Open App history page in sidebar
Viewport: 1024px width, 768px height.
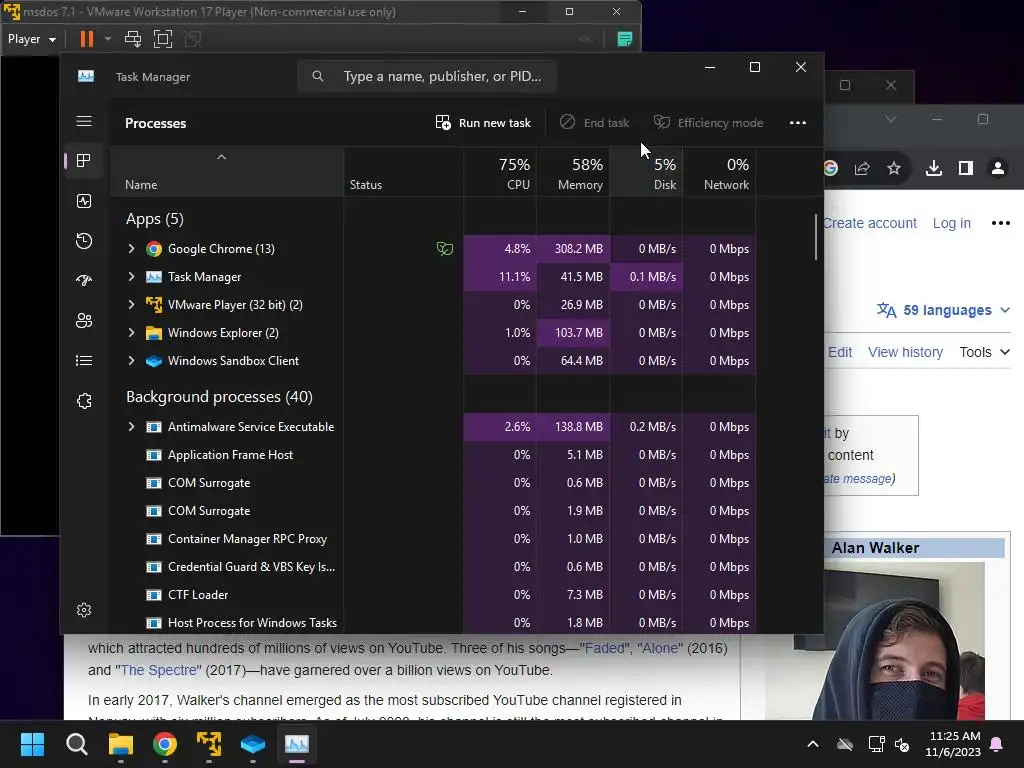(x=84, y=241)
